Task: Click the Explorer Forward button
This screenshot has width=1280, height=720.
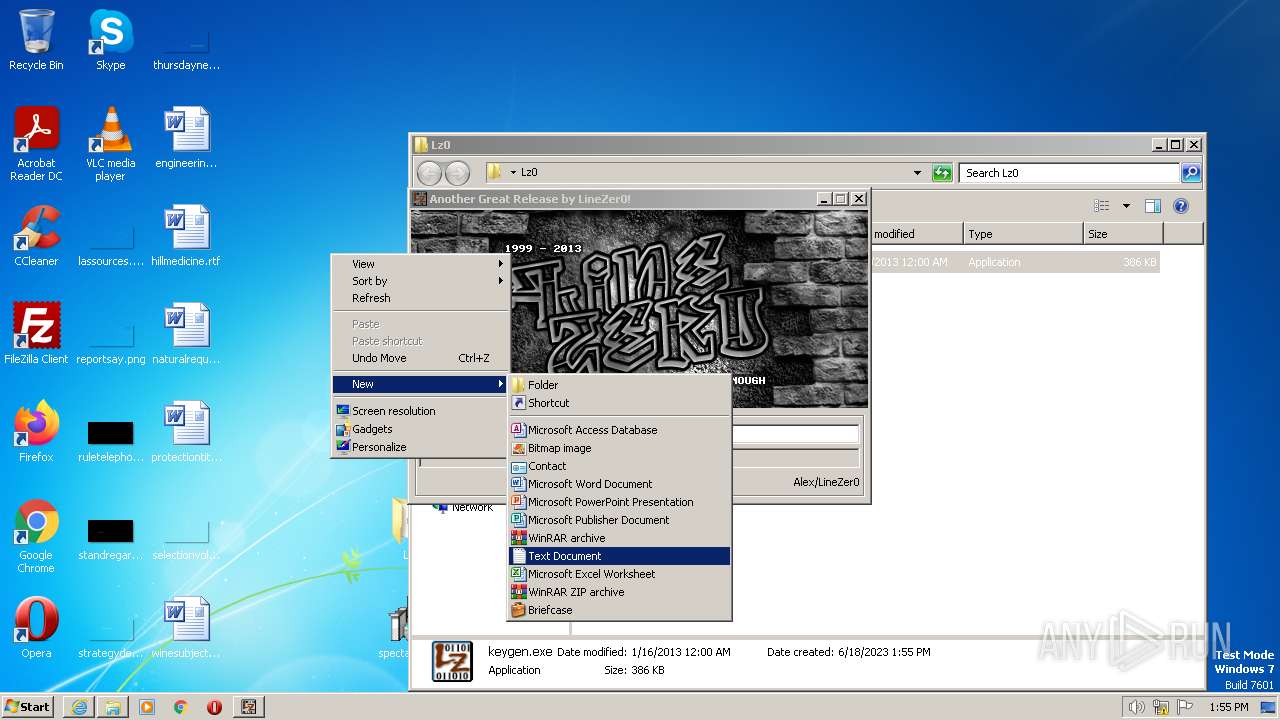Action: [x=457, y=173]
